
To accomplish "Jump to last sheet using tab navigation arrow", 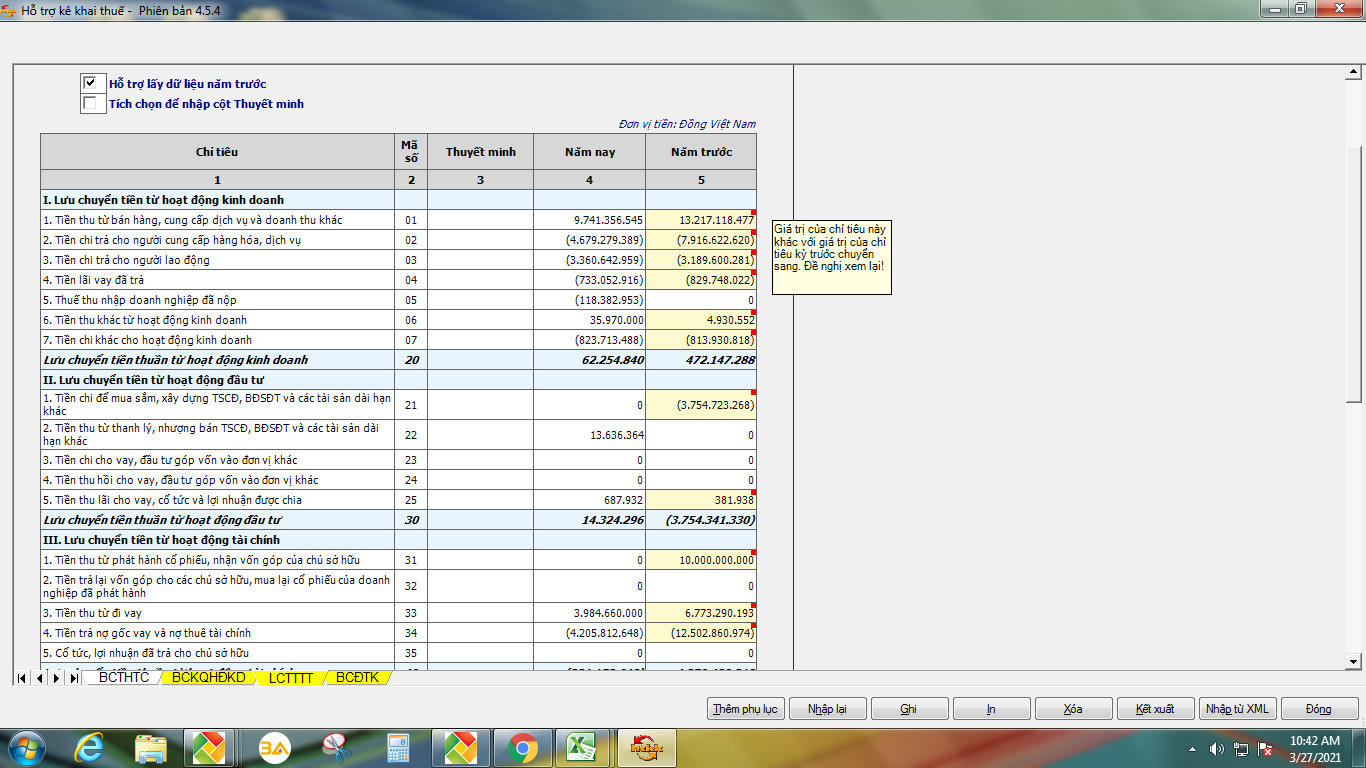I will pyautogui.click(x=73, y=678).
